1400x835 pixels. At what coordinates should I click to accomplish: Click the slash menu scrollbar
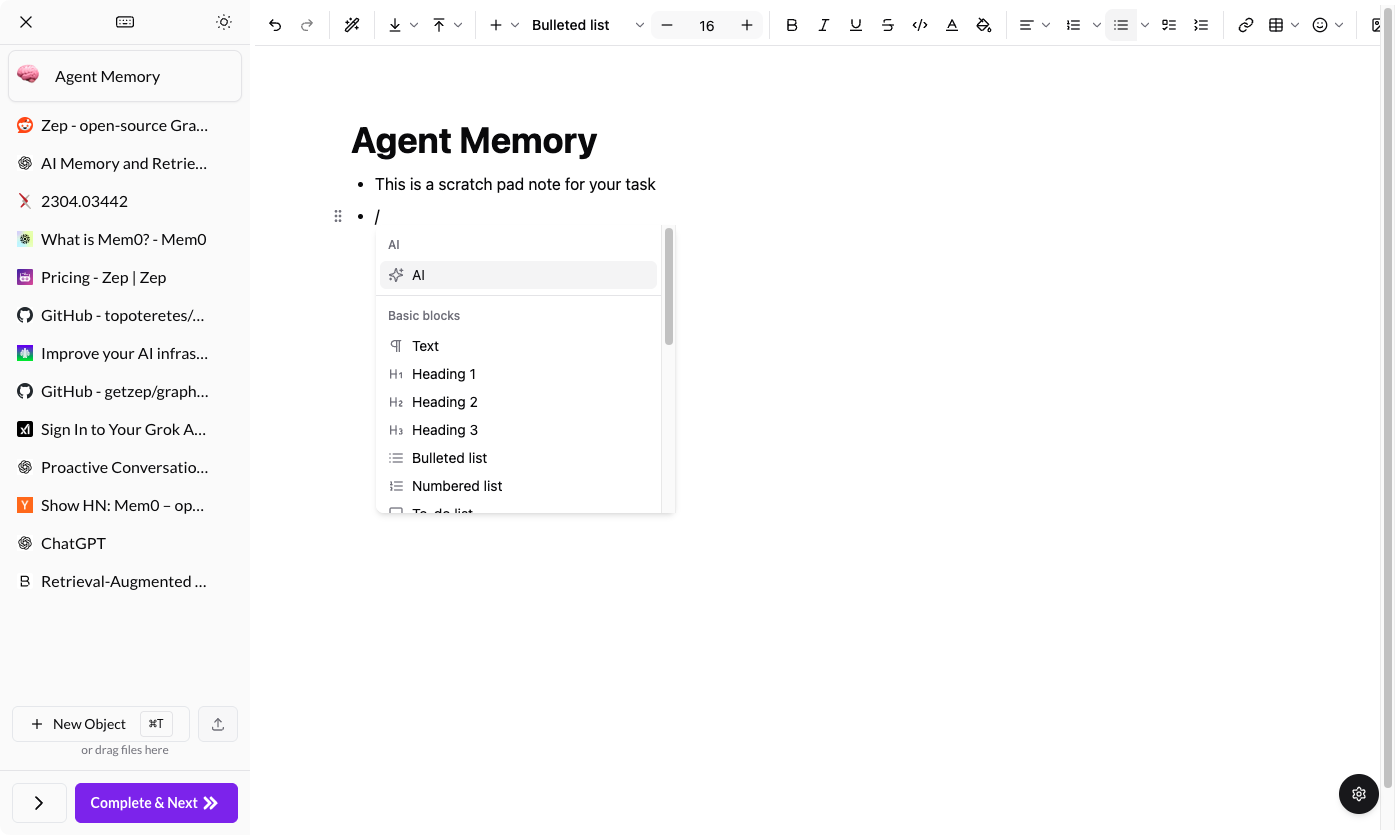(669, 286)
